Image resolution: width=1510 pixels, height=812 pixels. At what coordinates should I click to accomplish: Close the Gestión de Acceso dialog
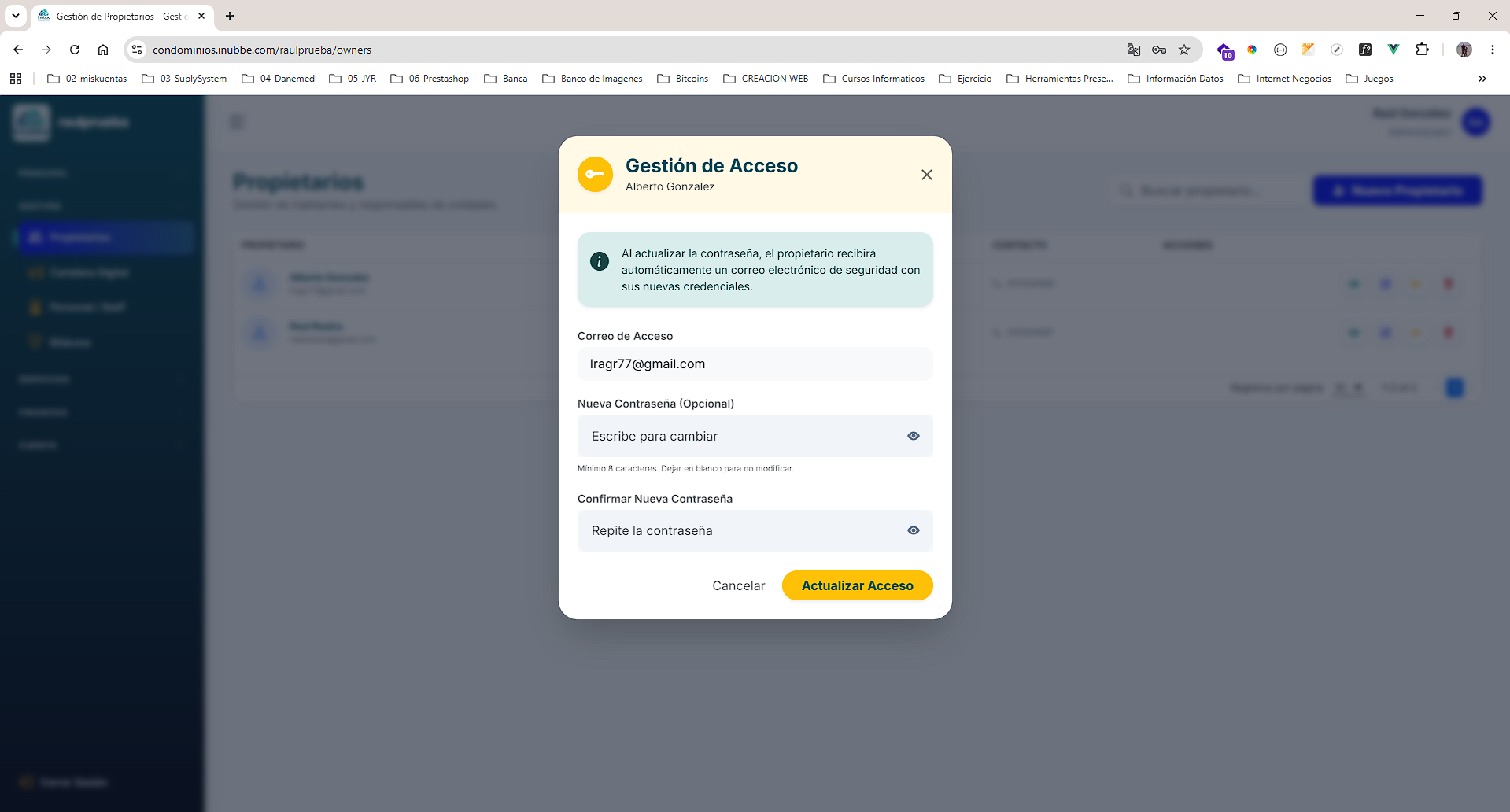pyautogui.click(x=927, y=175)
